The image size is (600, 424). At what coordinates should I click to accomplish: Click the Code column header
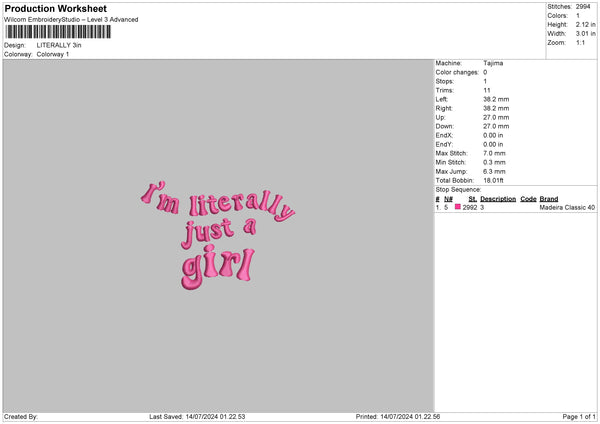tap(528, 198)
